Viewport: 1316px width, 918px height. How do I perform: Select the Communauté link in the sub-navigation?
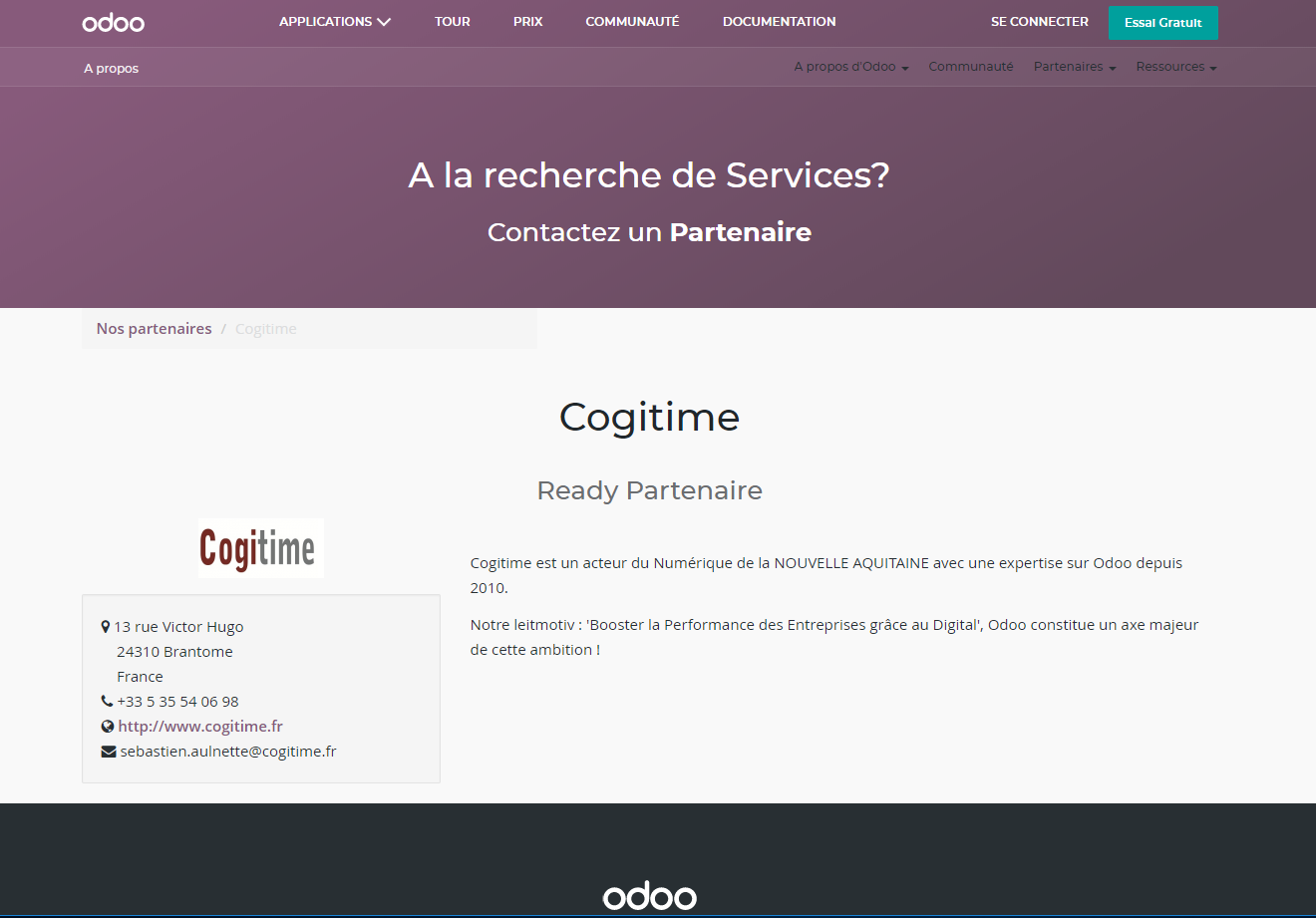pyautogui.click(x=971, y=67)
